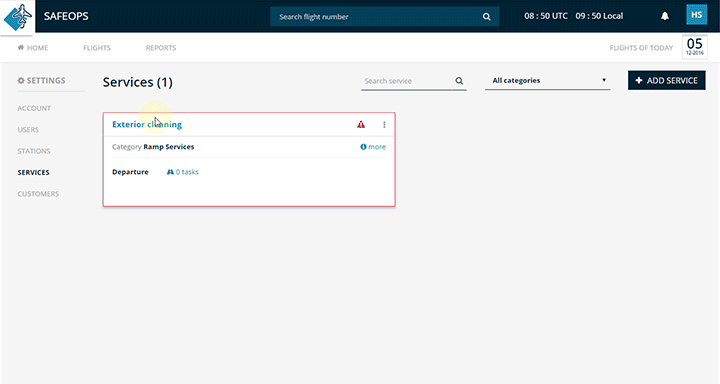Open Account settings
Screen dimensions: 720x384
34,108
